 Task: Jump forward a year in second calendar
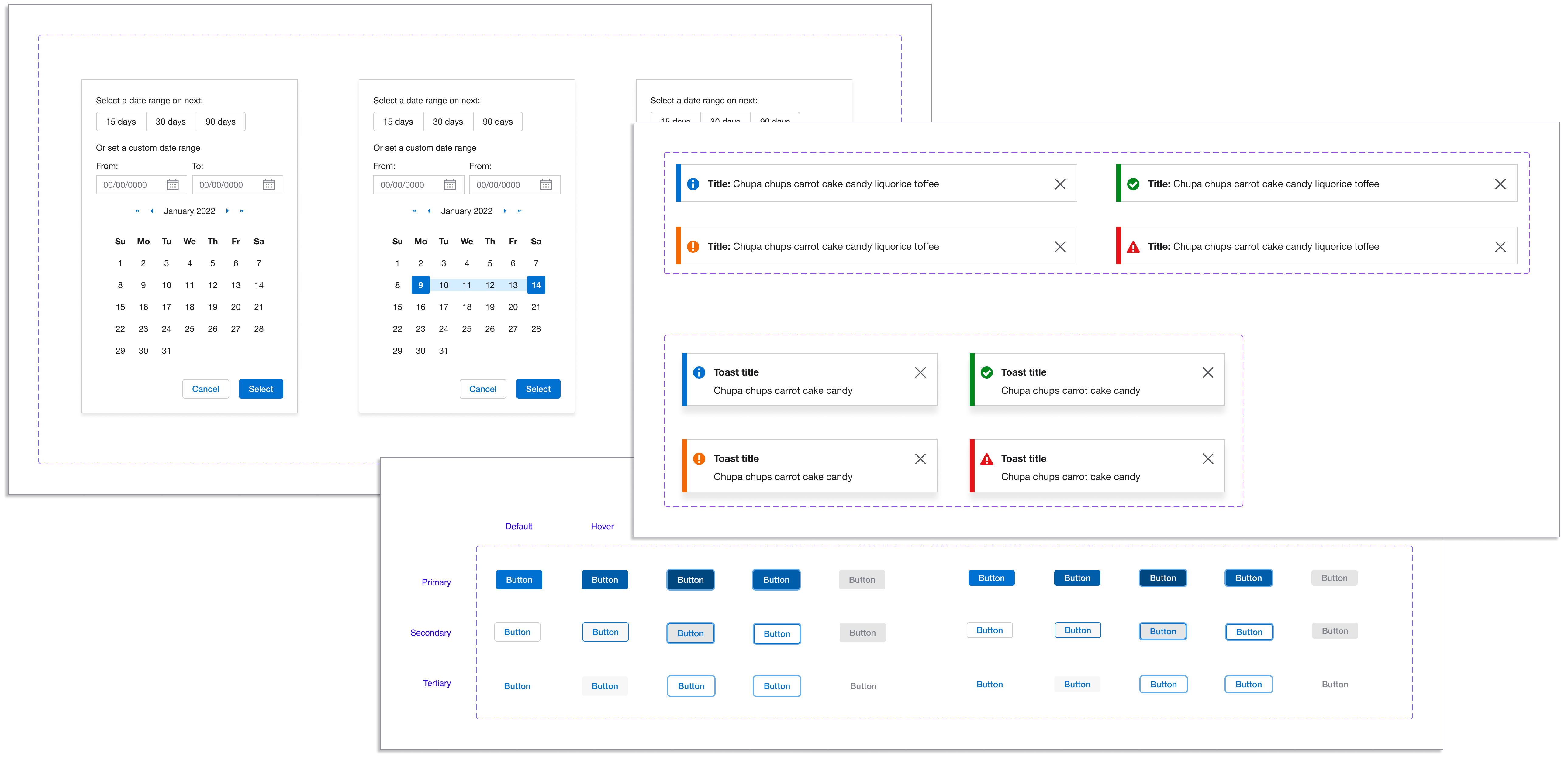coord(519,211)
